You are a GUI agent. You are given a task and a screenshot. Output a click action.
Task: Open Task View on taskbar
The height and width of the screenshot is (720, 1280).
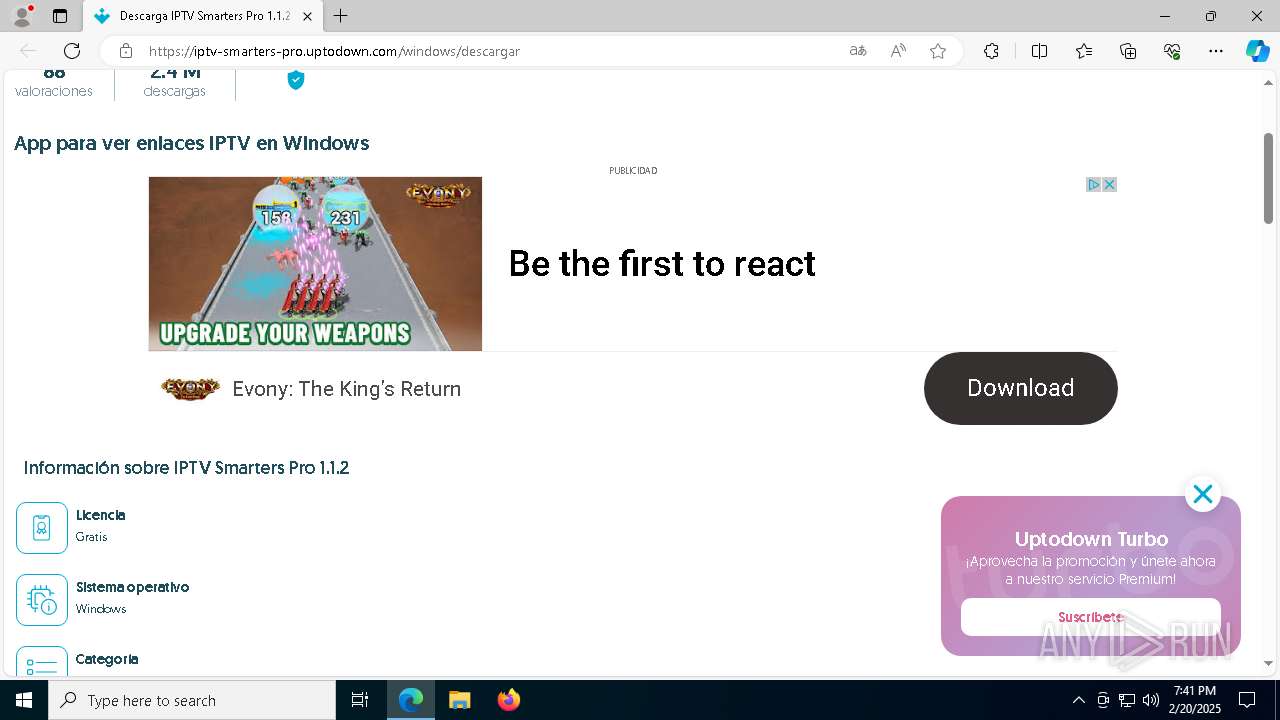click(x=360, y=700)
